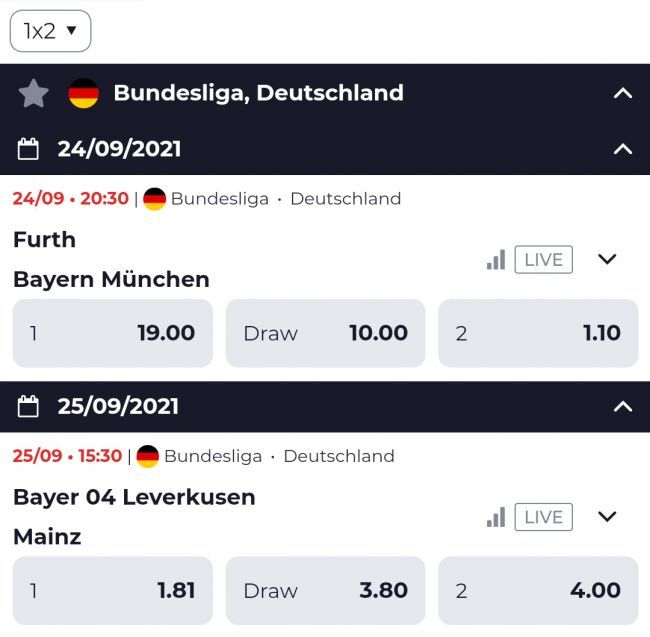Open Bayer 04 Leverkusen match details

[134, 497]
